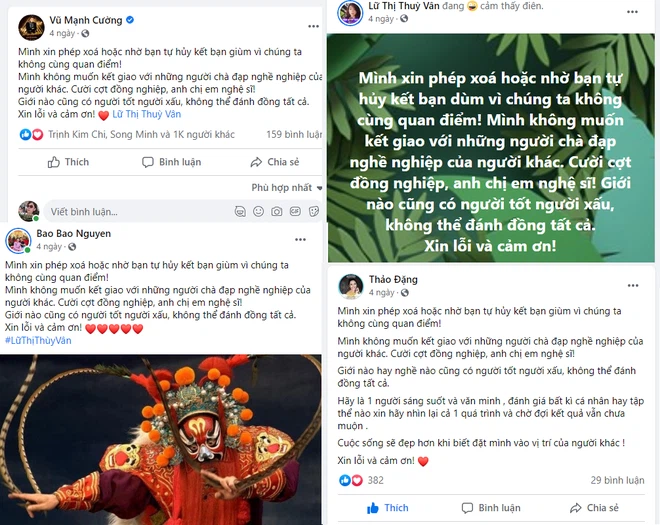Toggle Thích on Vũ Mạnh Cường's post

[68, 162]
